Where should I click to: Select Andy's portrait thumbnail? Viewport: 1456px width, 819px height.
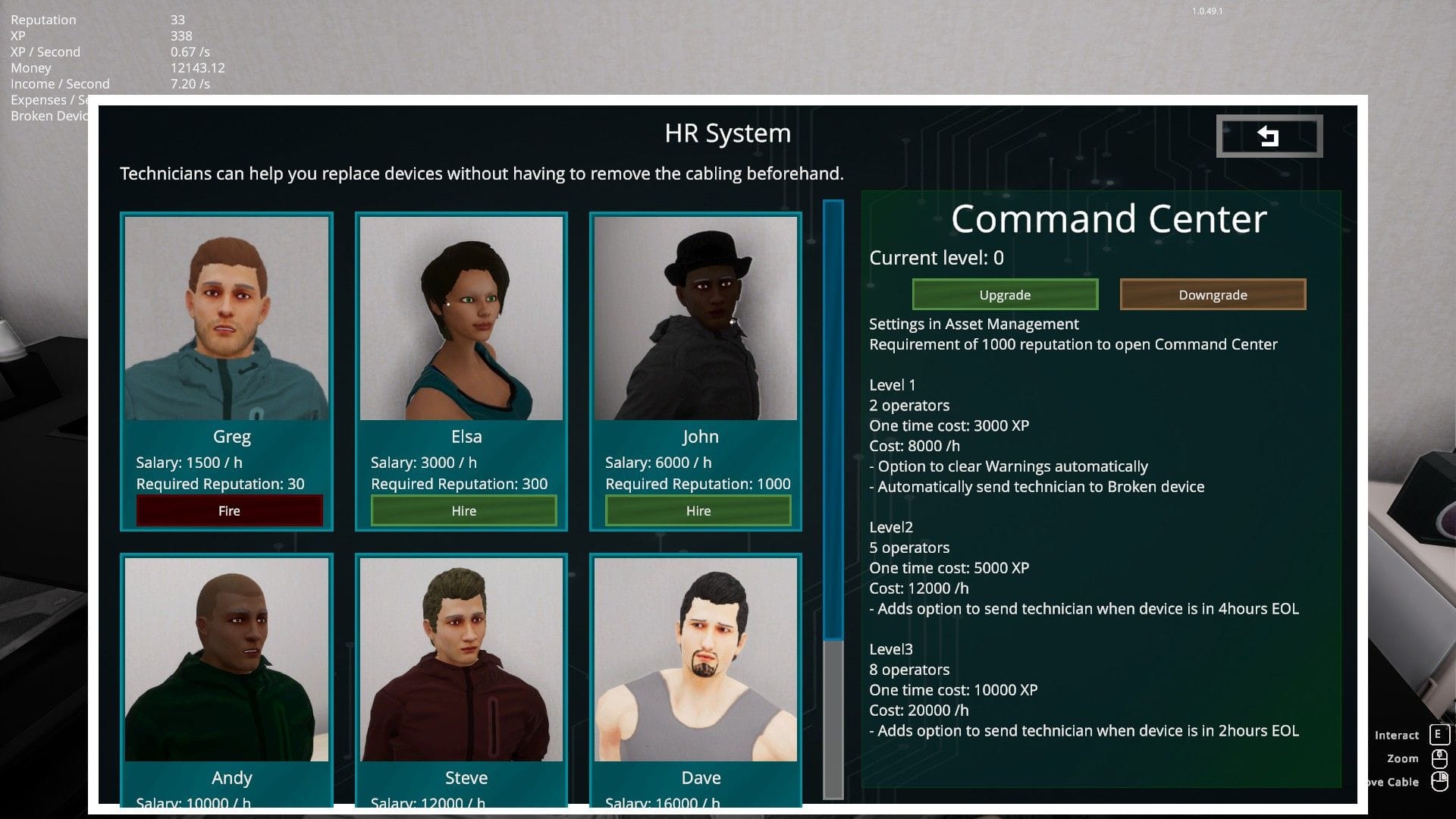[227, 659]
